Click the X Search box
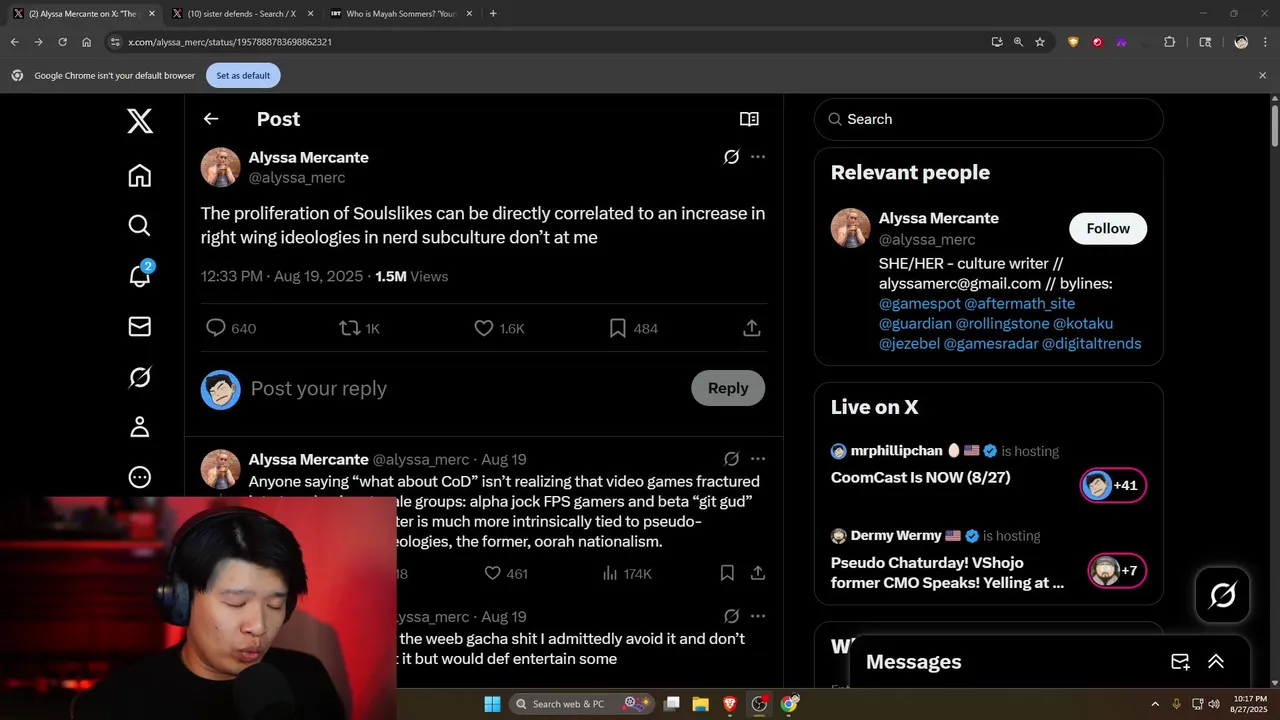The image size is (1280, 720). (989, 119)
